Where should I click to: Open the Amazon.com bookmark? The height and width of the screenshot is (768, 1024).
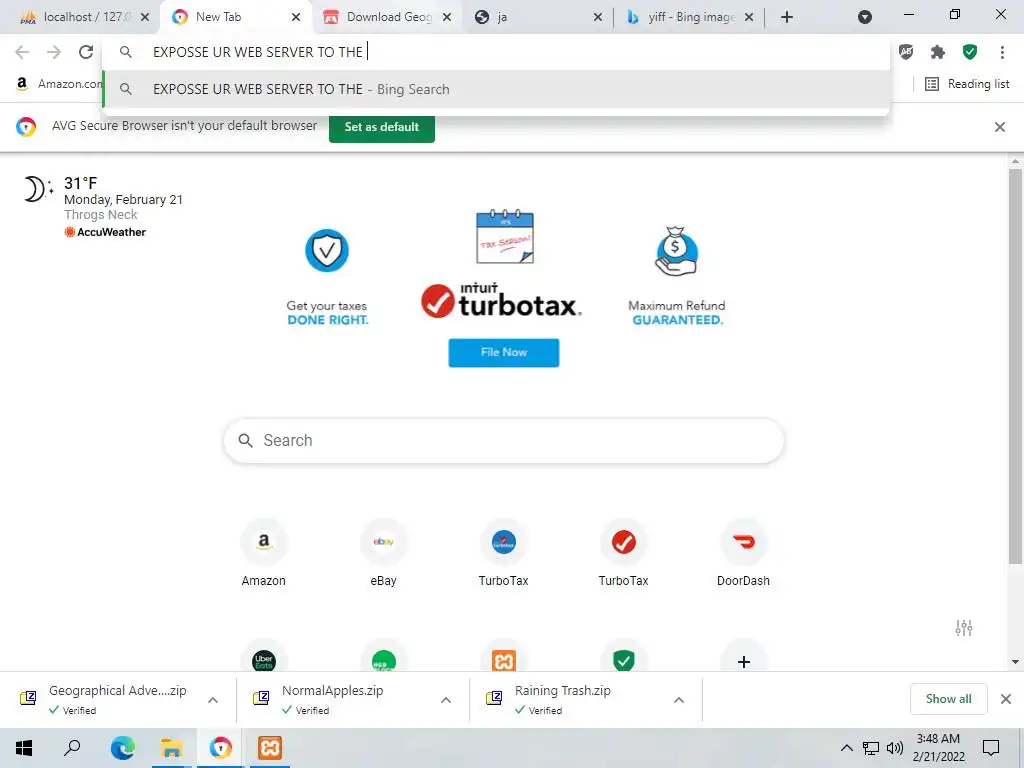pos(59,84)
